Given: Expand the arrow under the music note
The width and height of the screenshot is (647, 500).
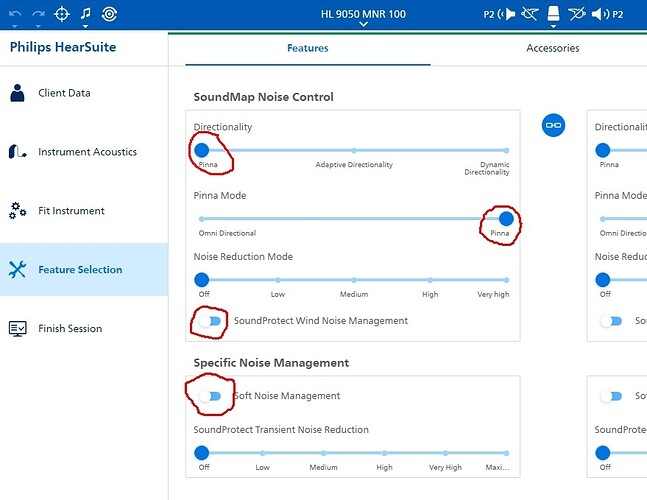Looking at the screenshot, I should coord(85,26).
